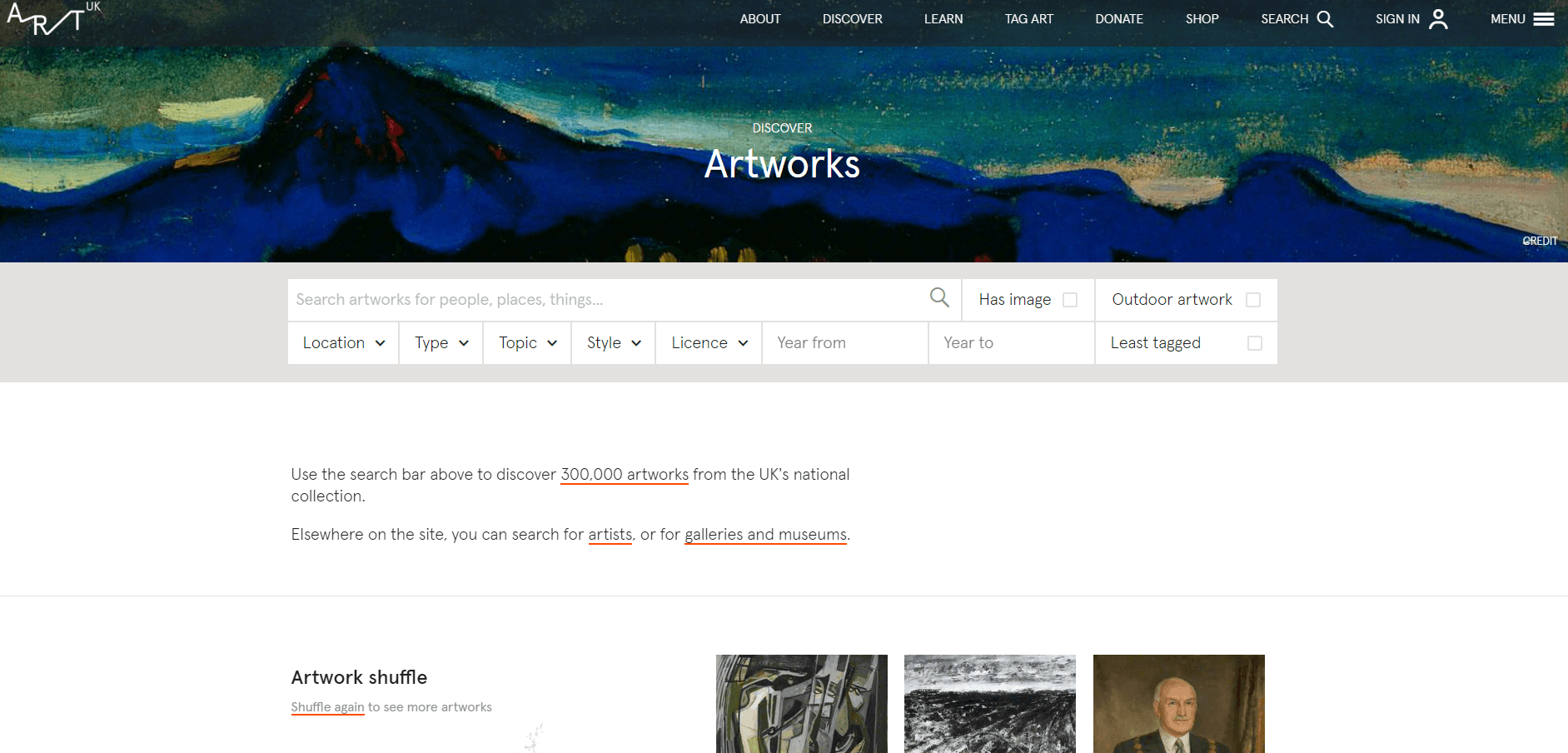Tick the Has image checkbox
The height and width of the screenshot is (753, 1568).
(1070, 300)
